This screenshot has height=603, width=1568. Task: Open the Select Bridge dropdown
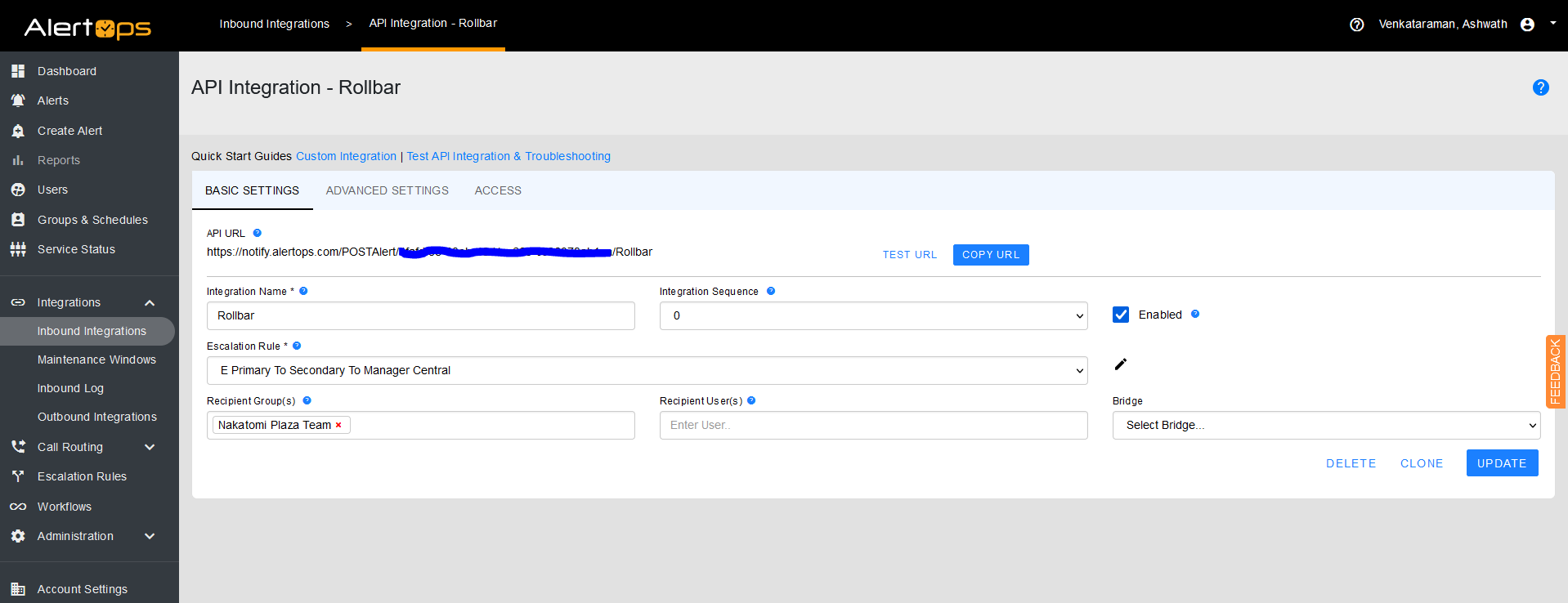[x=1326, y=425]
